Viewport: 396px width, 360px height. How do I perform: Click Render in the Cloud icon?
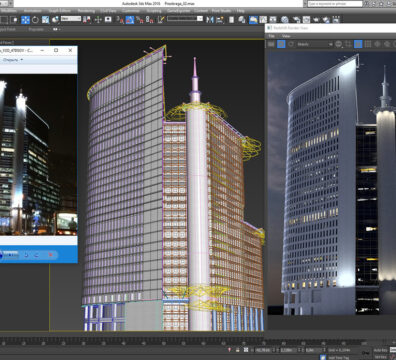326,20
